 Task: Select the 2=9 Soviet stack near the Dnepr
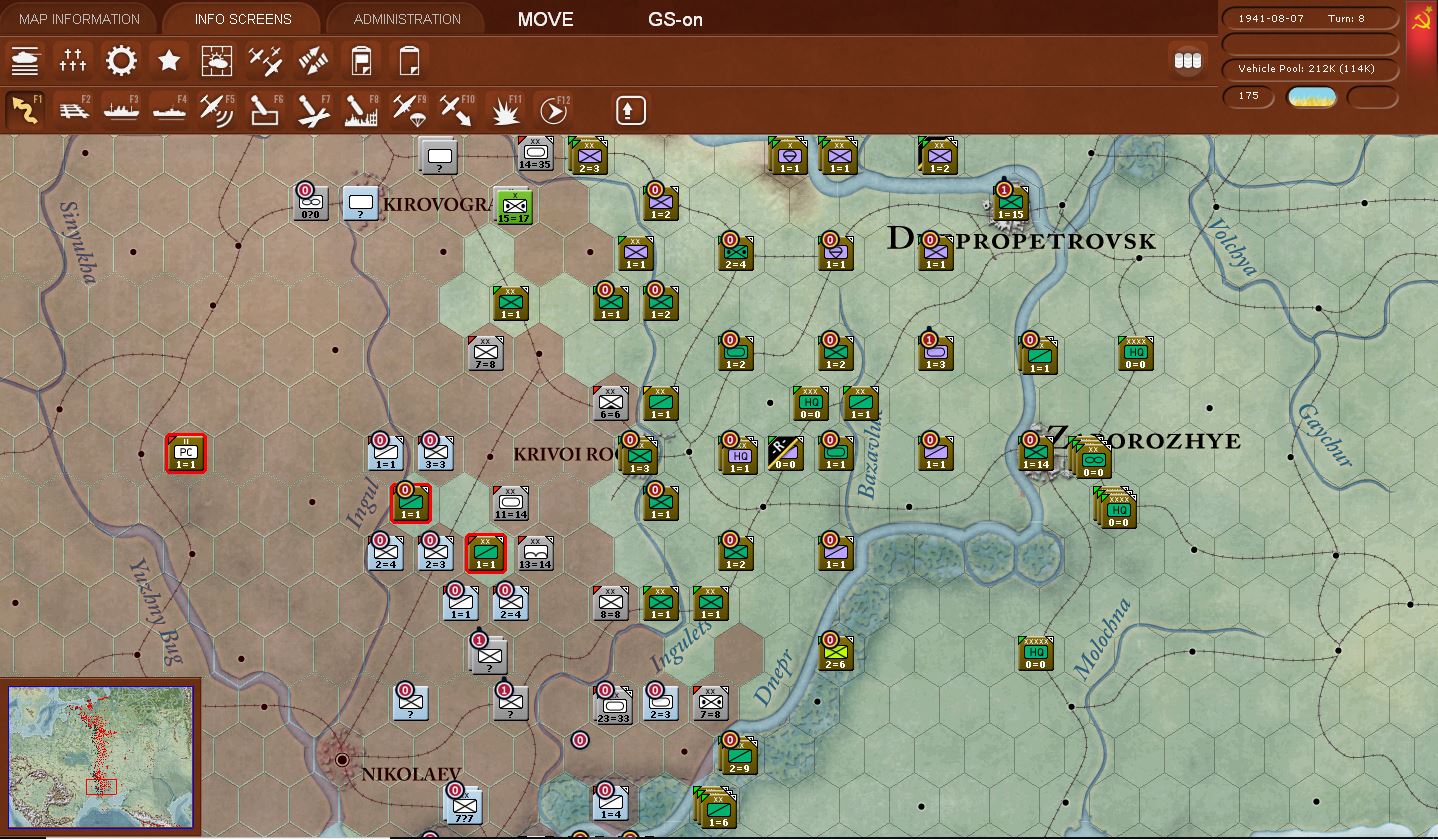click(x=737, y=756)
